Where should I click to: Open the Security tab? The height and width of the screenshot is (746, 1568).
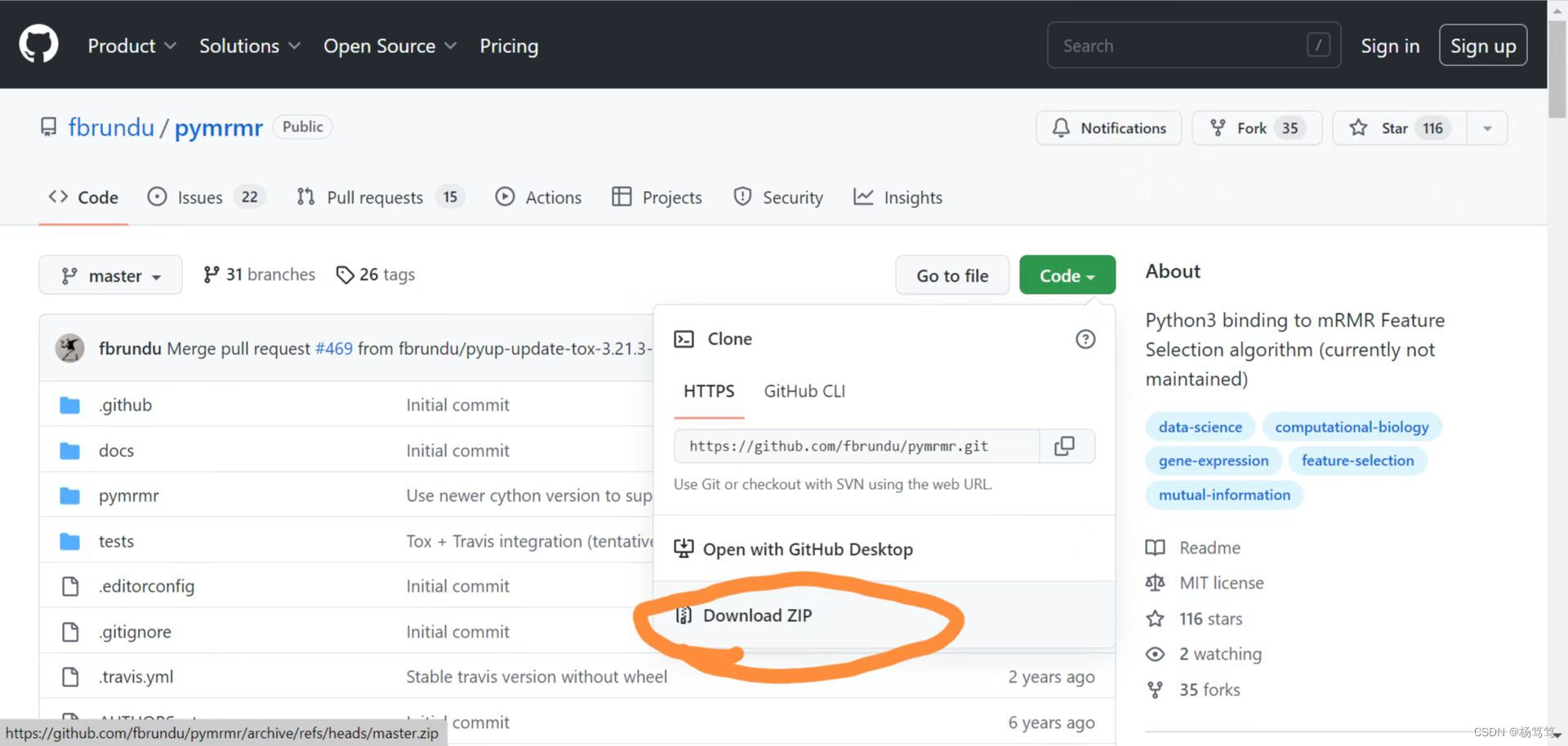(778, 198)
